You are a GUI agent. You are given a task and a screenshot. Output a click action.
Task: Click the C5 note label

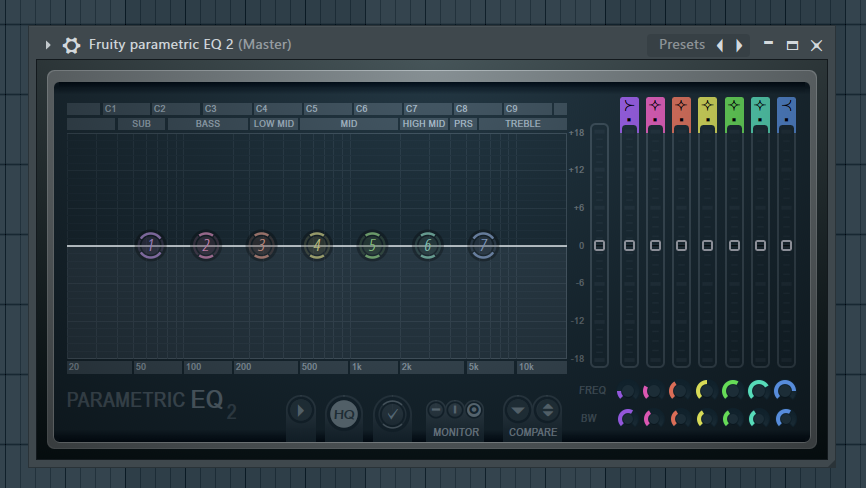coord(312,109)
